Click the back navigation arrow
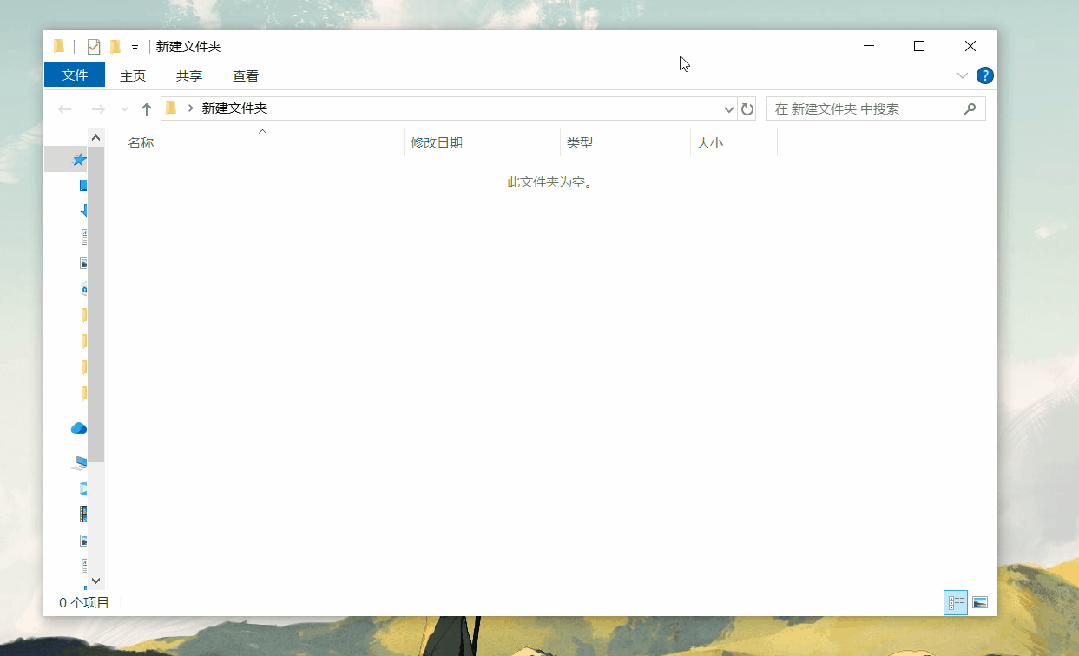Viewport: 1079px width, 656px height. tap(63, 108)
